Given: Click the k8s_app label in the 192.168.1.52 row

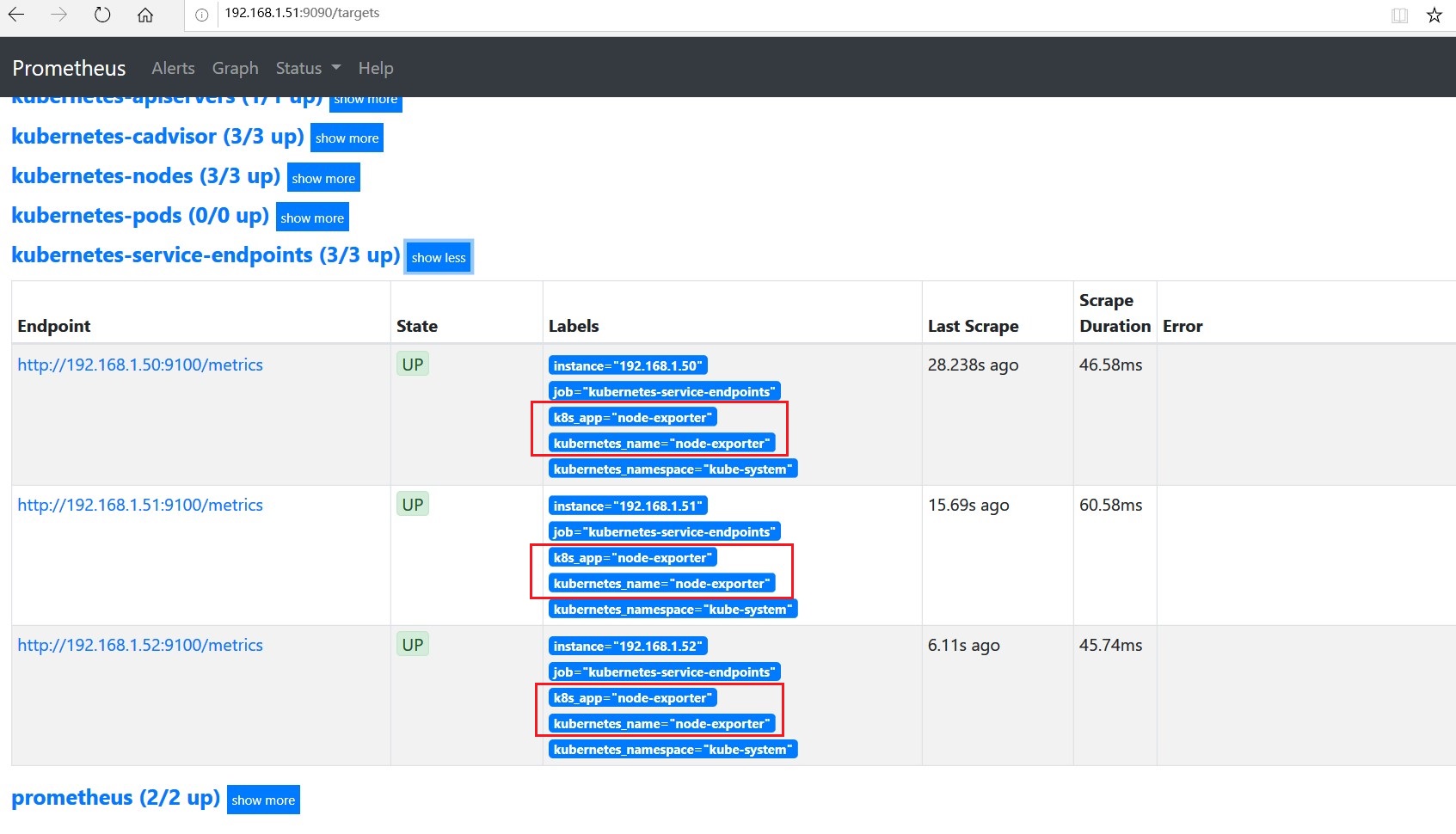Looking at the screenshot, I should [633, 697].
